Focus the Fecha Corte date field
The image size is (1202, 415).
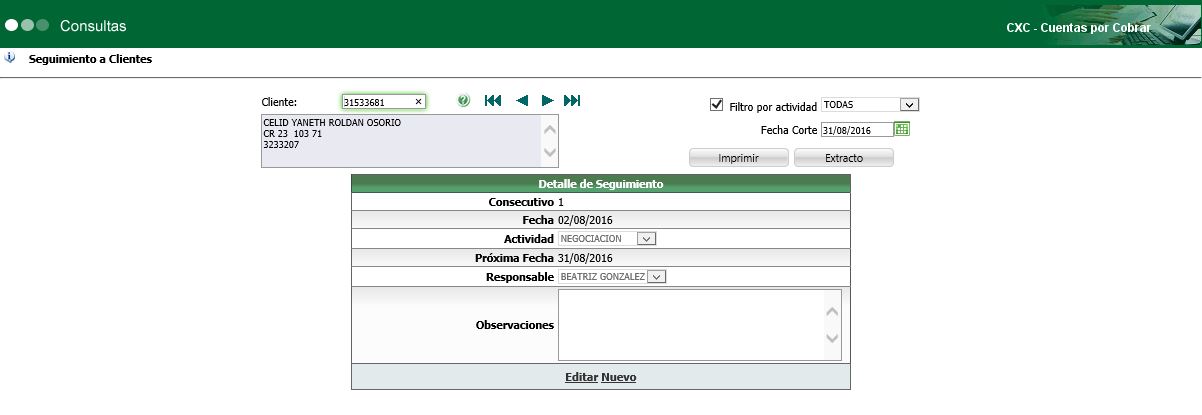[x=857, y=130]
